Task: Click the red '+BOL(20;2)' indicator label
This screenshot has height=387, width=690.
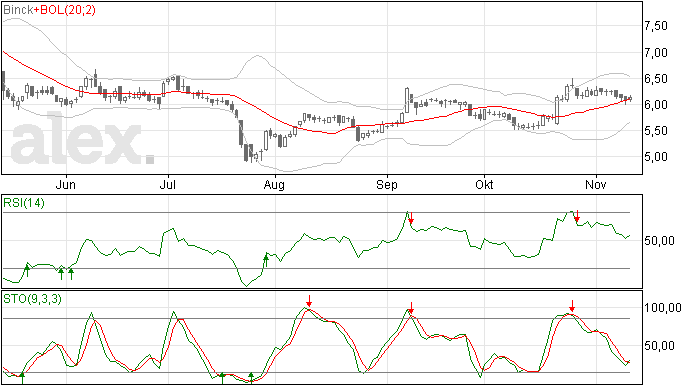Action: coord(65,10)
